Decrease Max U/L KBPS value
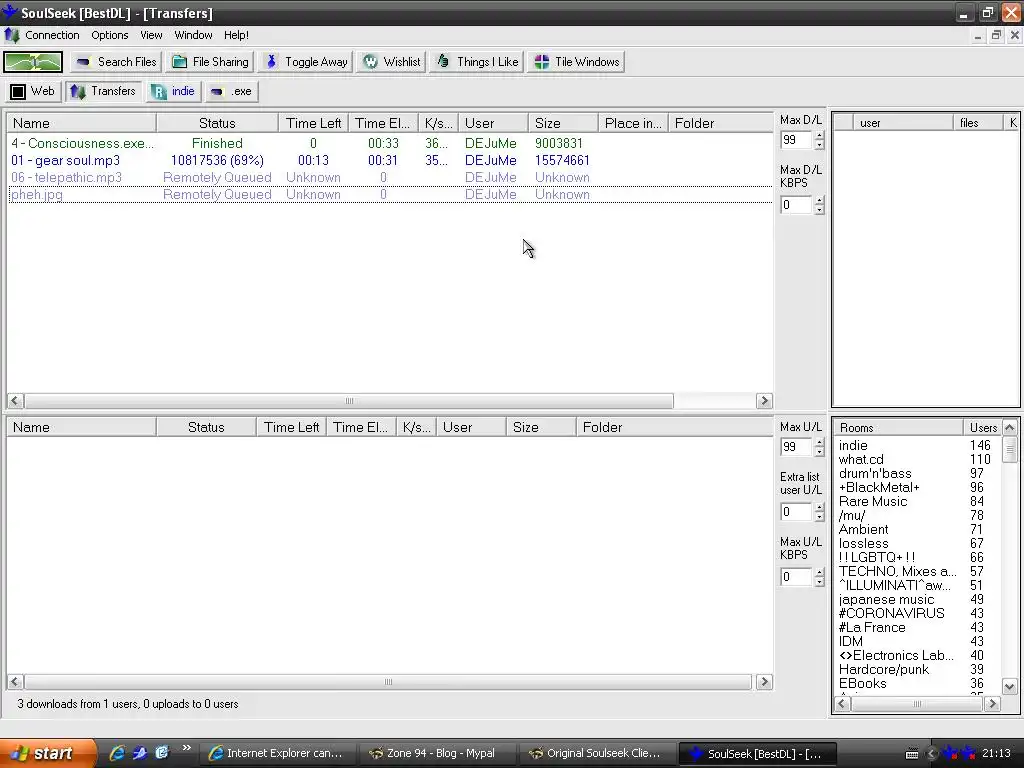Viewport: 1024px width, 768px height. coord(819,582)
